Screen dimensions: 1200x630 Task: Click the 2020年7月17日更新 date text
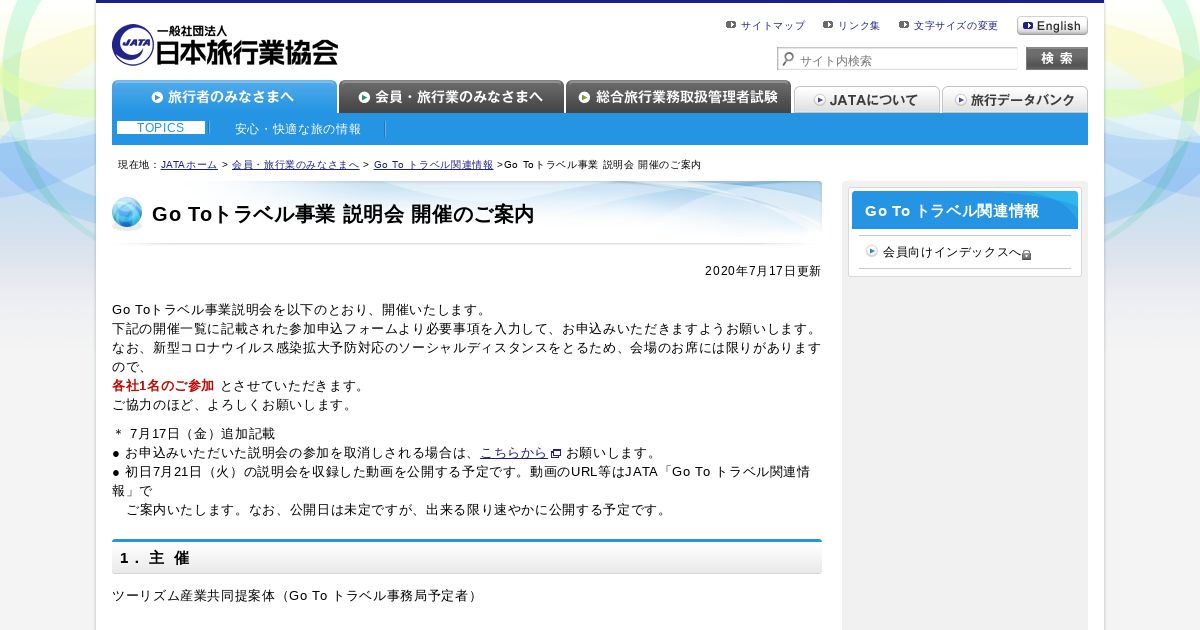763,271
